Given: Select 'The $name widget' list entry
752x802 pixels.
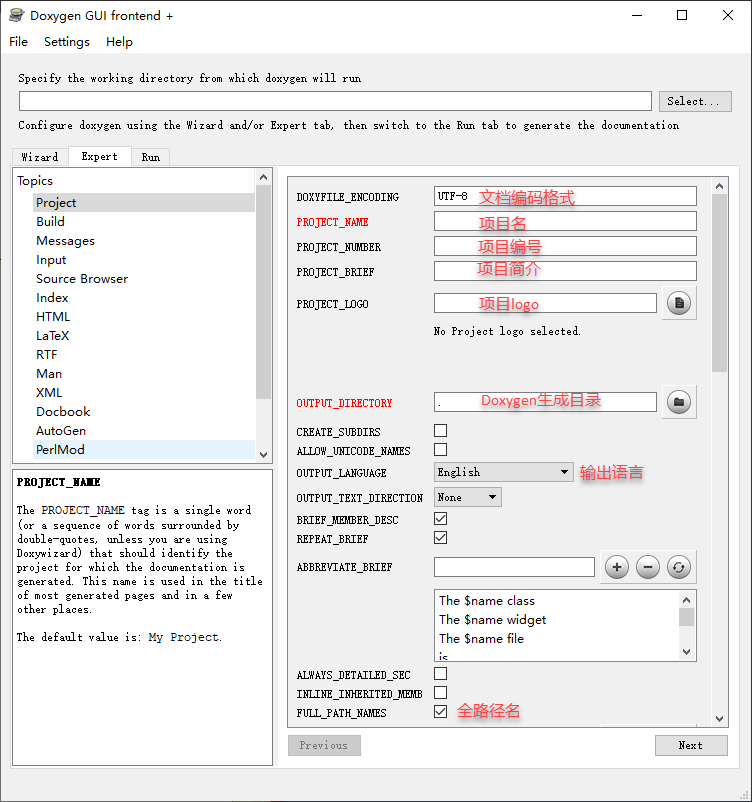Looking at the screenshot, I should tap(557, 619).
